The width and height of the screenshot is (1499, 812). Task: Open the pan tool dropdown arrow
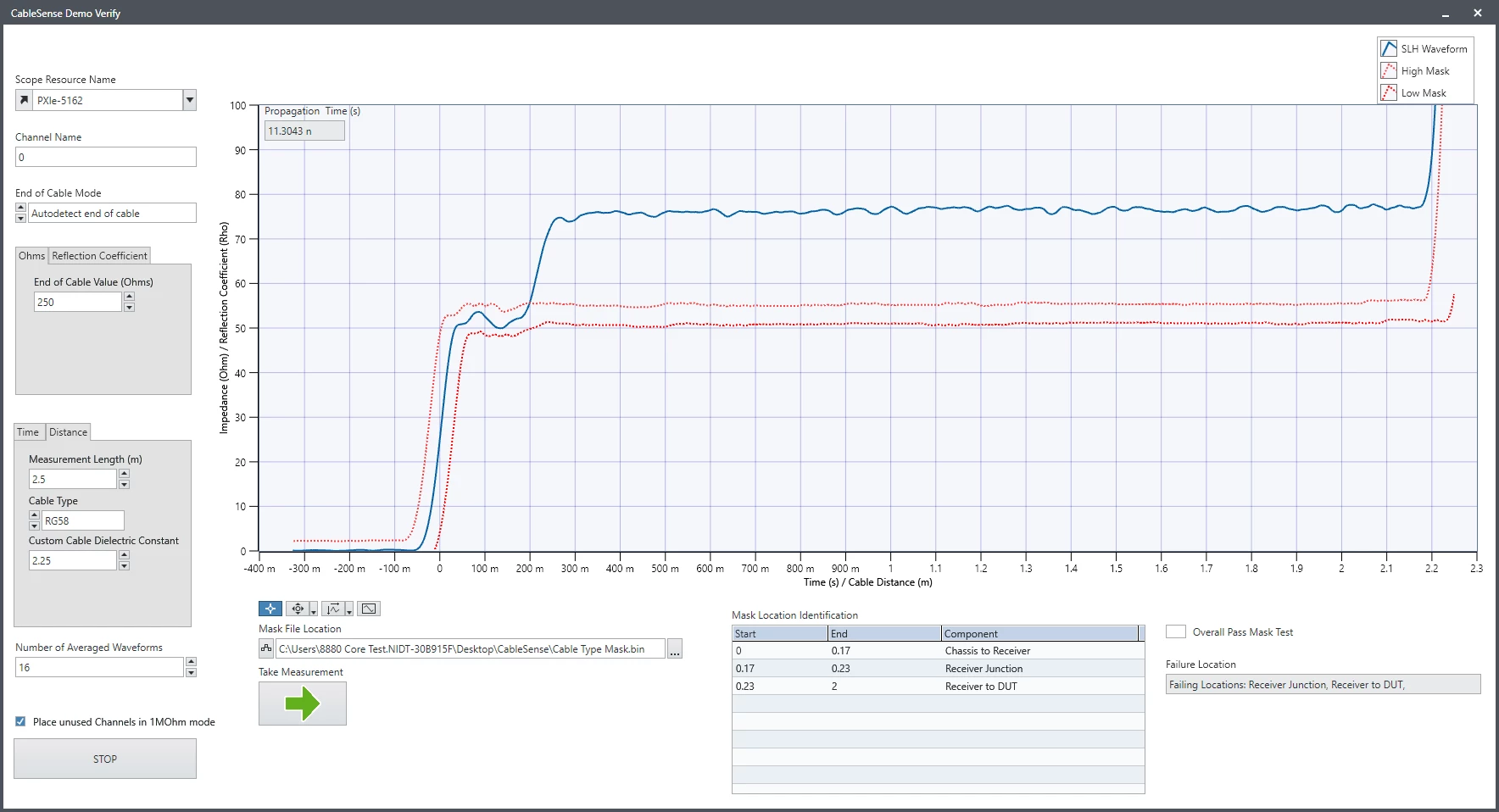[x=314, y=609]
